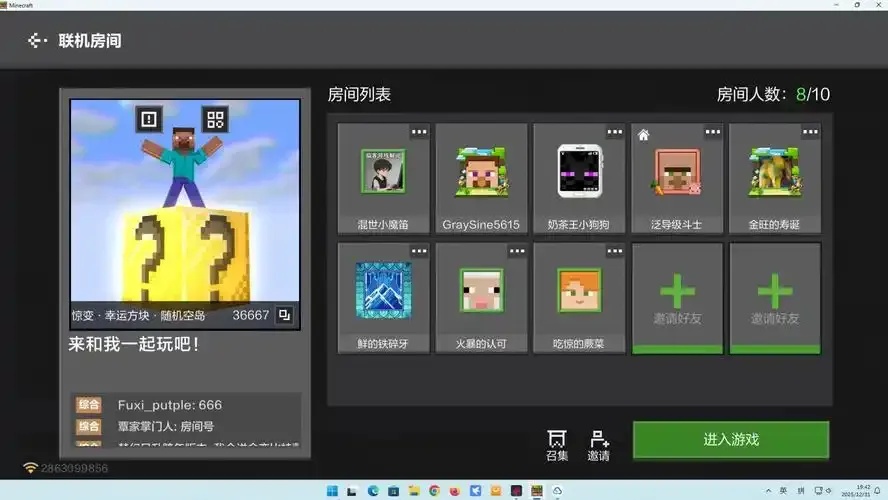Viewport: 888px width, 500px height.
Task: Select the GraySine5615 player avatar
Action: pyautogui.click(x=481, y=172)
